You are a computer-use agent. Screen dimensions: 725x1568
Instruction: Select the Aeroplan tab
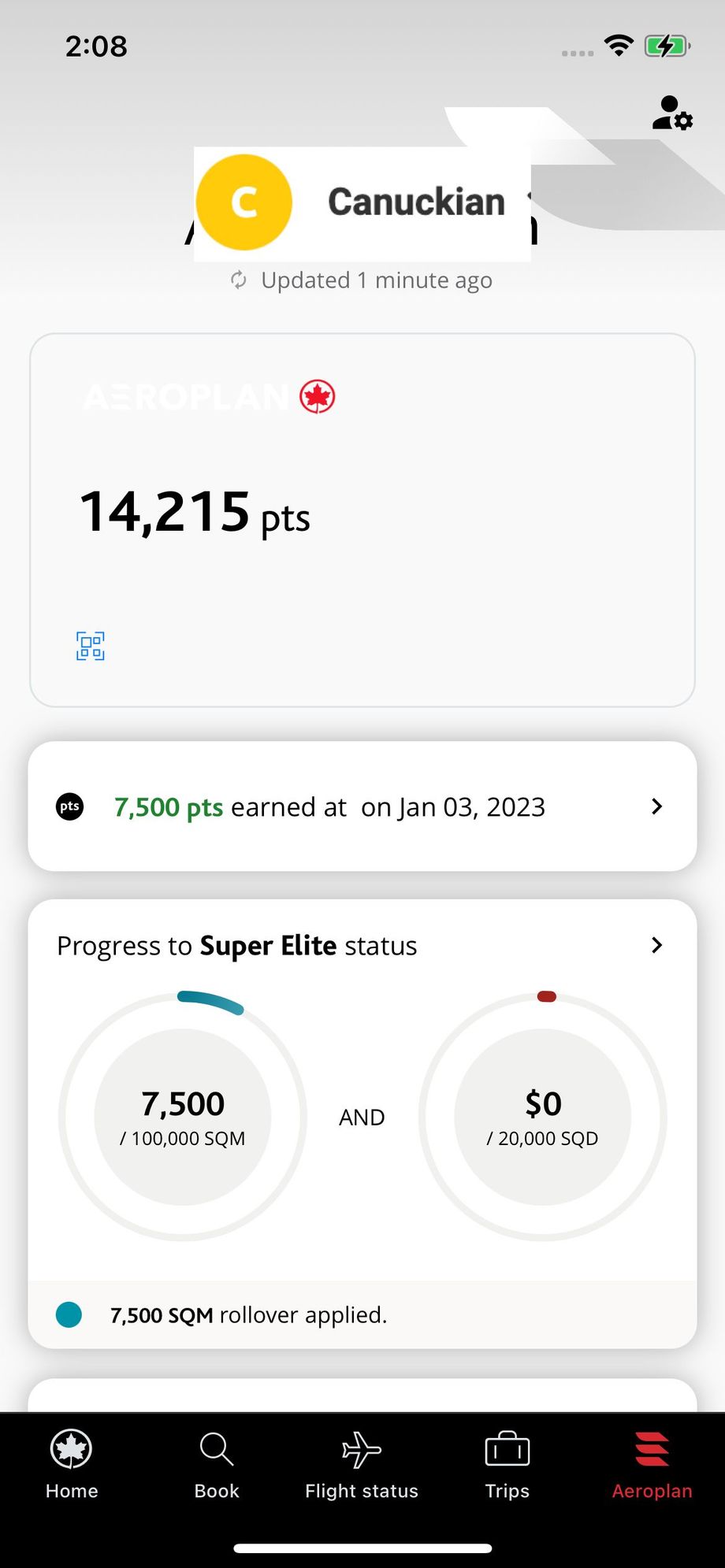tap(652, 1465)
